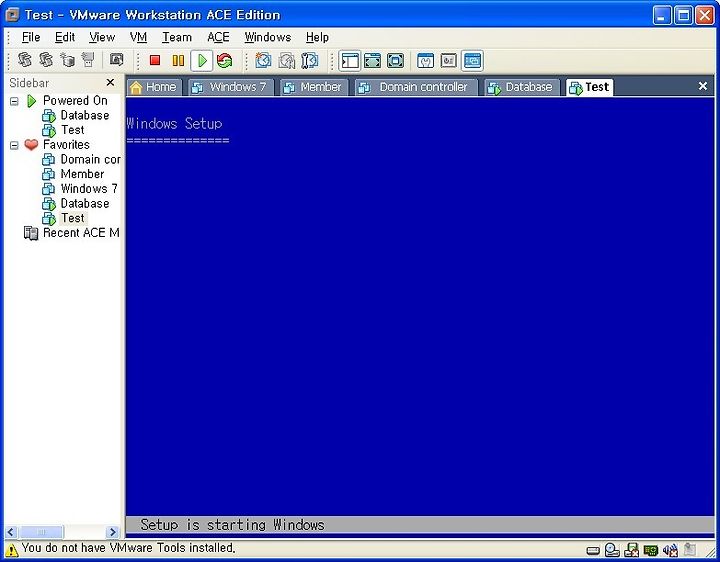Click the Revert to snapshot icon
This screenshot has height=562, width=720.
[287, 61]
